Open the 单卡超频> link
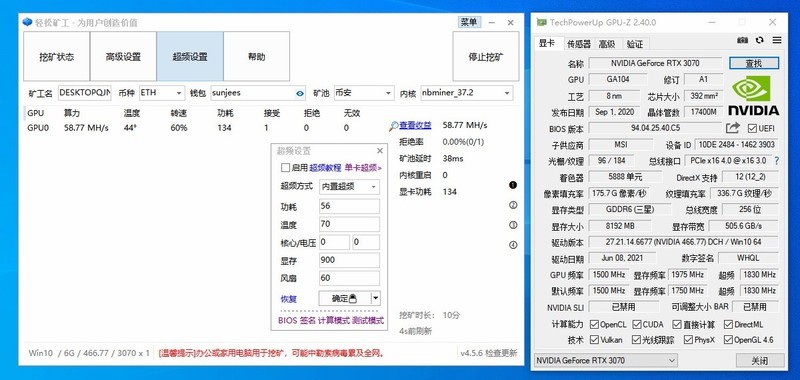This screenshot has height=380, width=800. point(363,167)
